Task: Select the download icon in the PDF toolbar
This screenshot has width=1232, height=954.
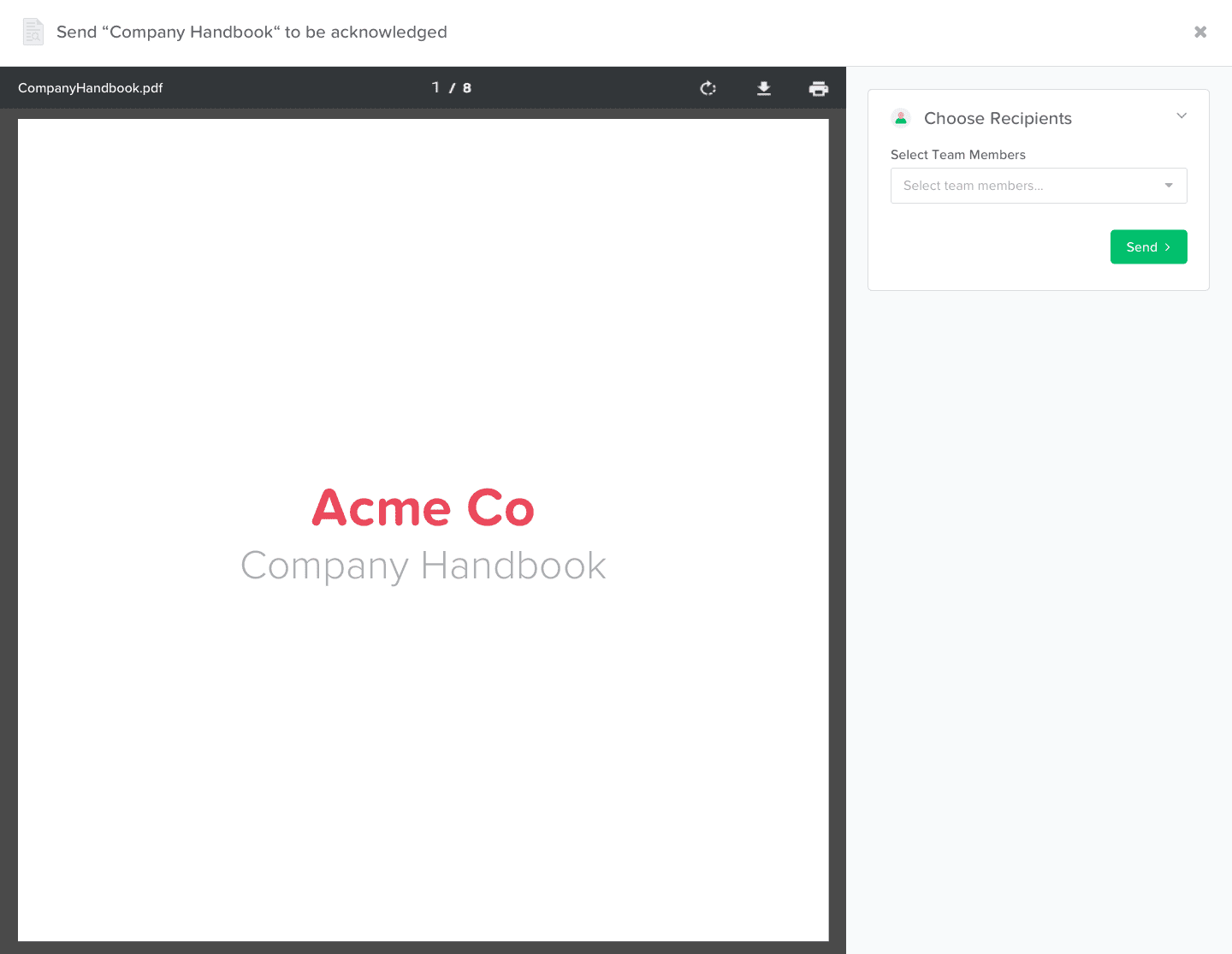Action: 764,87
